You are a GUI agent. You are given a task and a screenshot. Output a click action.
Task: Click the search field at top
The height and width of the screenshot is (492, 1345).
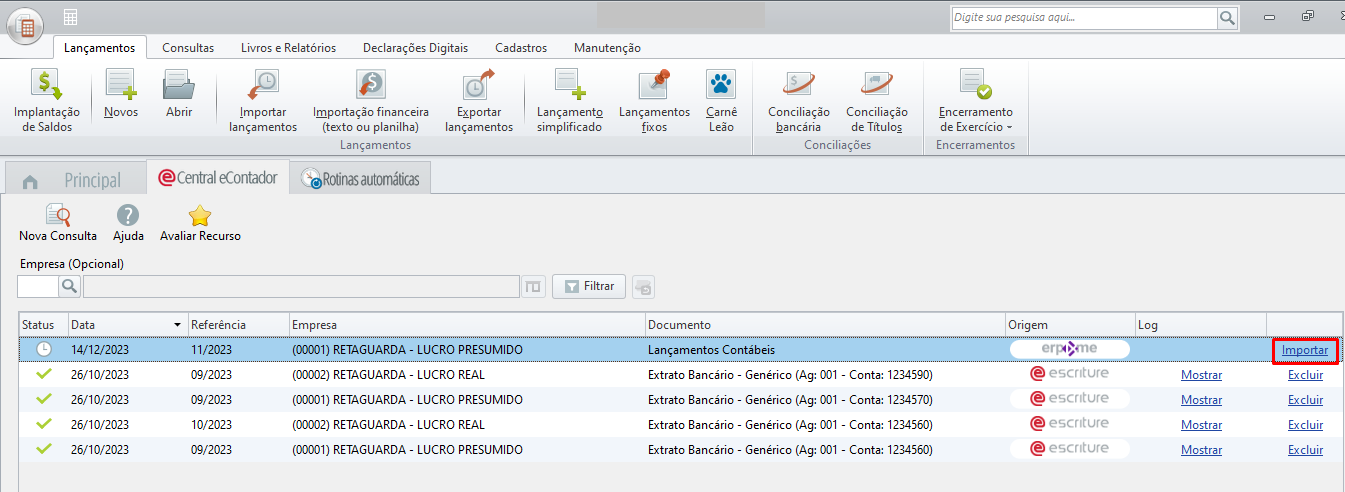[1084, 18]
